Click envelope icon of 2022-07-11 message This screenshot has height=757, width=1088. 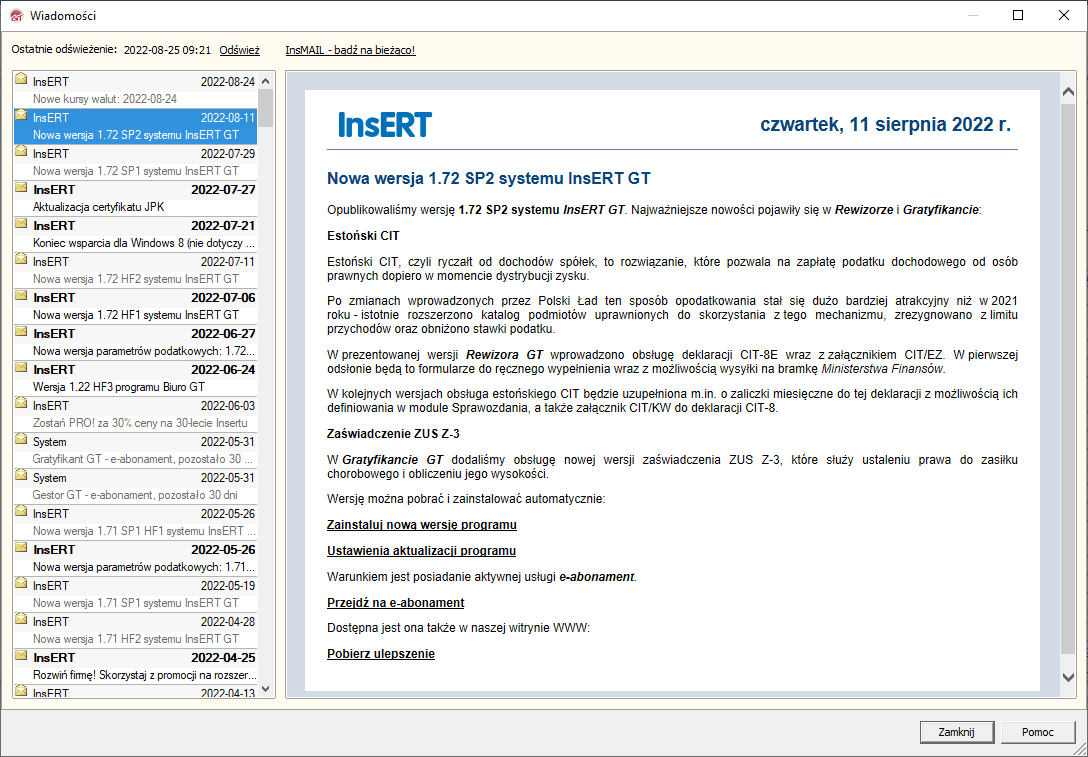[22, 259]
